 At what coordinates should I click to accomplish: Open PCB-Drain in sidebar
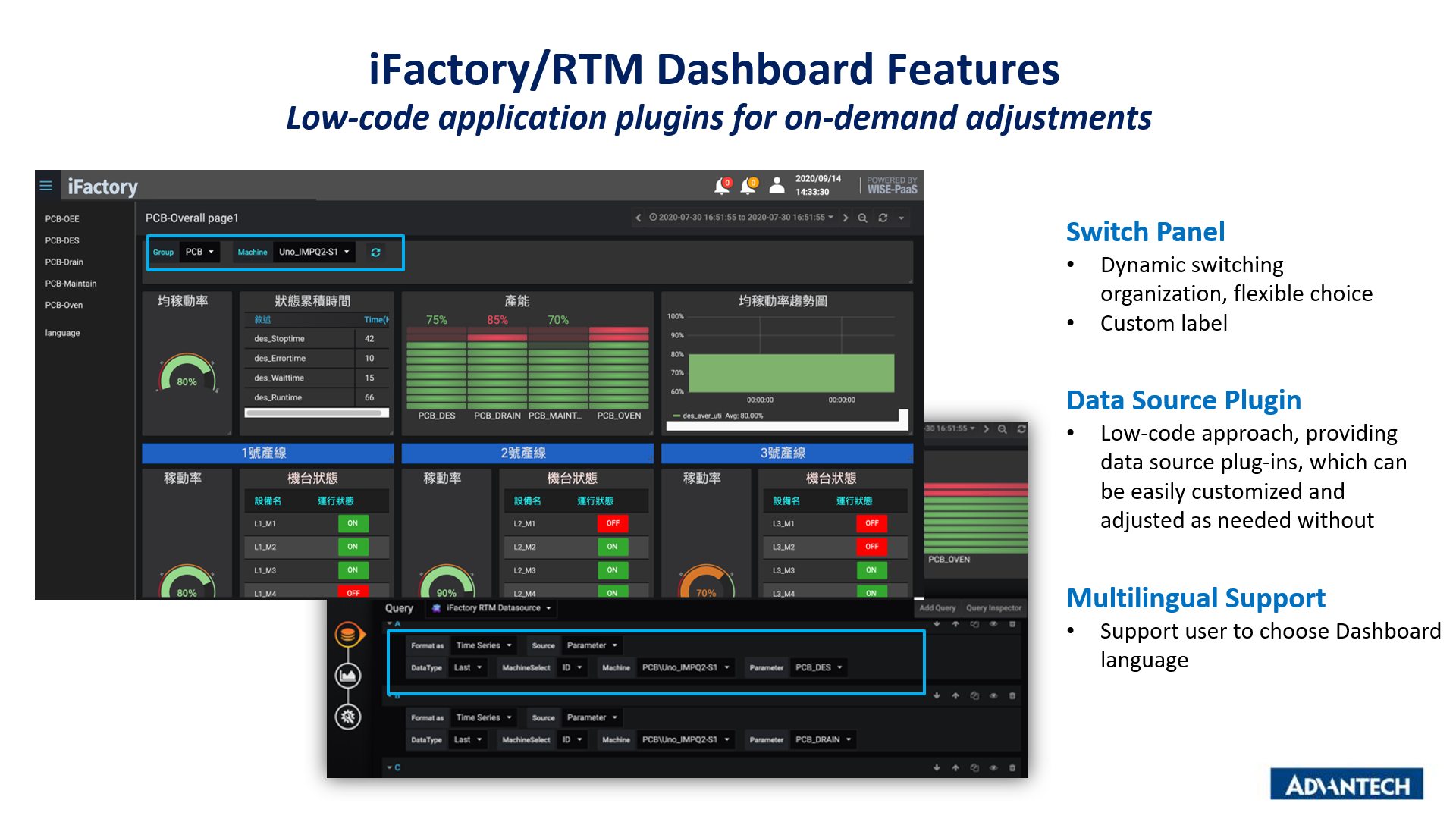click(64, 262)
